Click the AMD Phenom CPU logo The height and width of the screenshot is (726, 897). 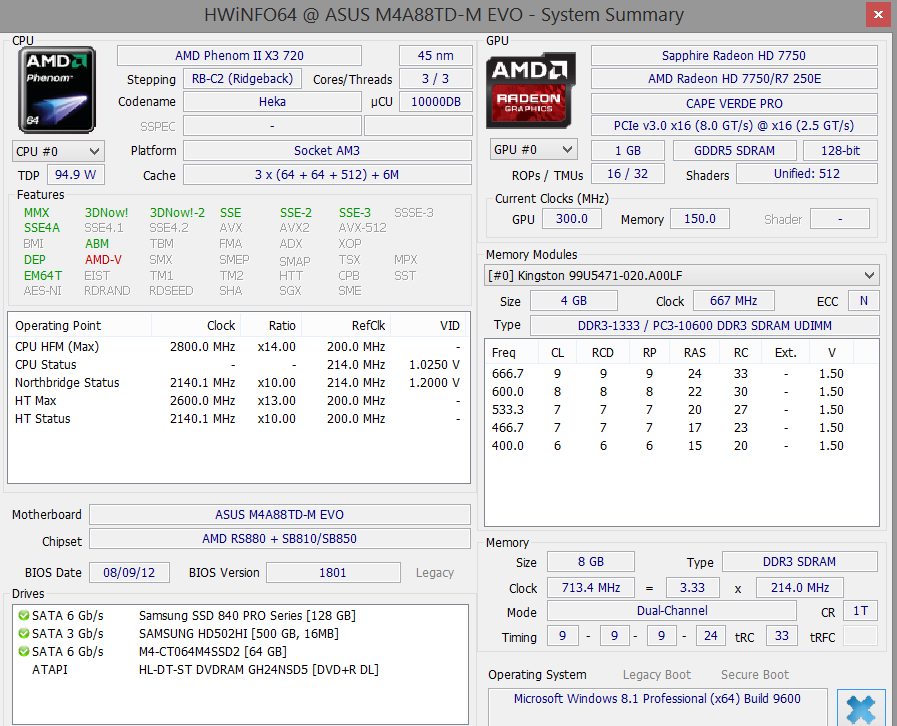[57, 89]
